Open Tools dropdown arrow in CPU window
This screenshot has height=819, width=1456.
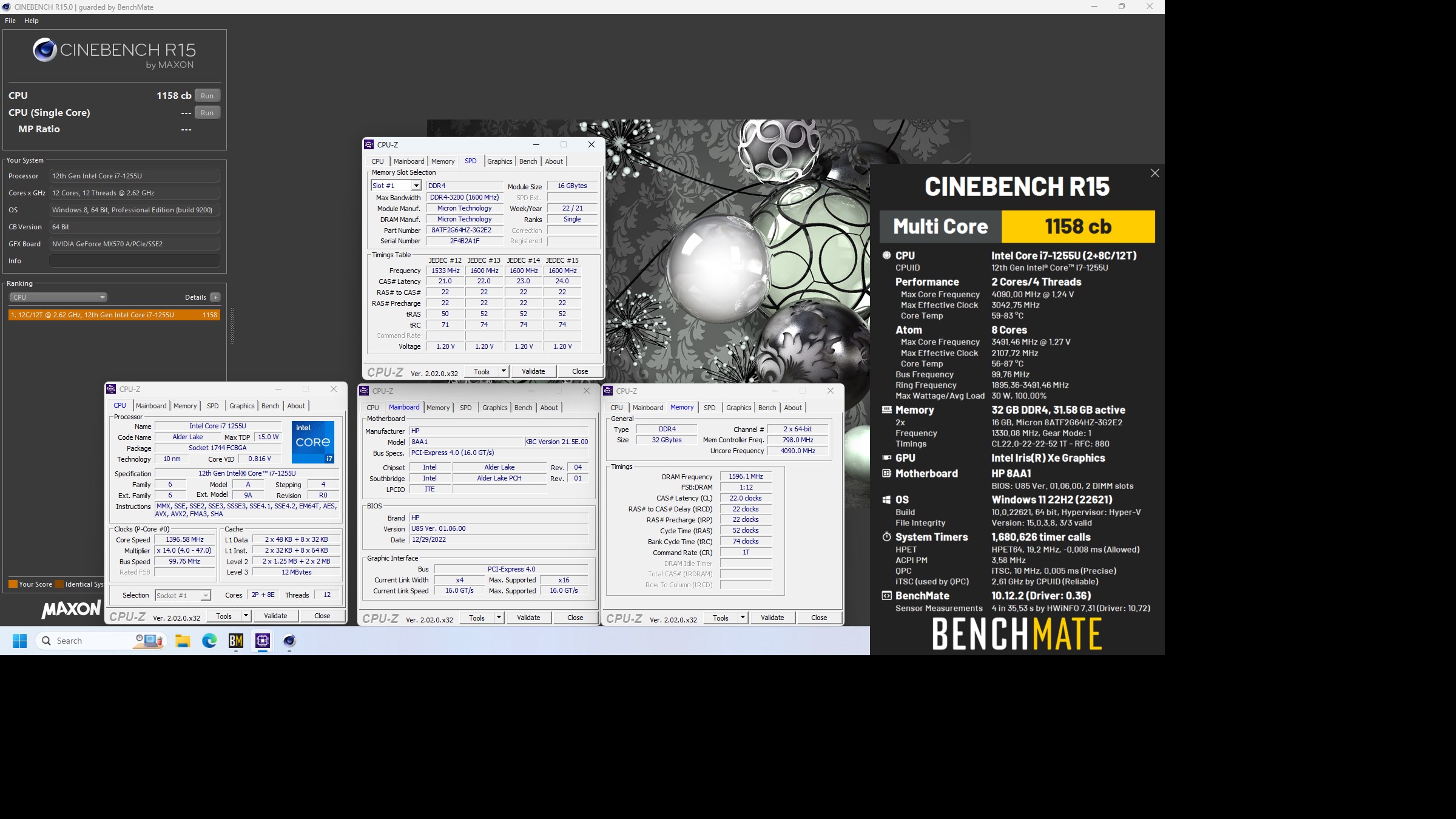(x=246, y=616)
